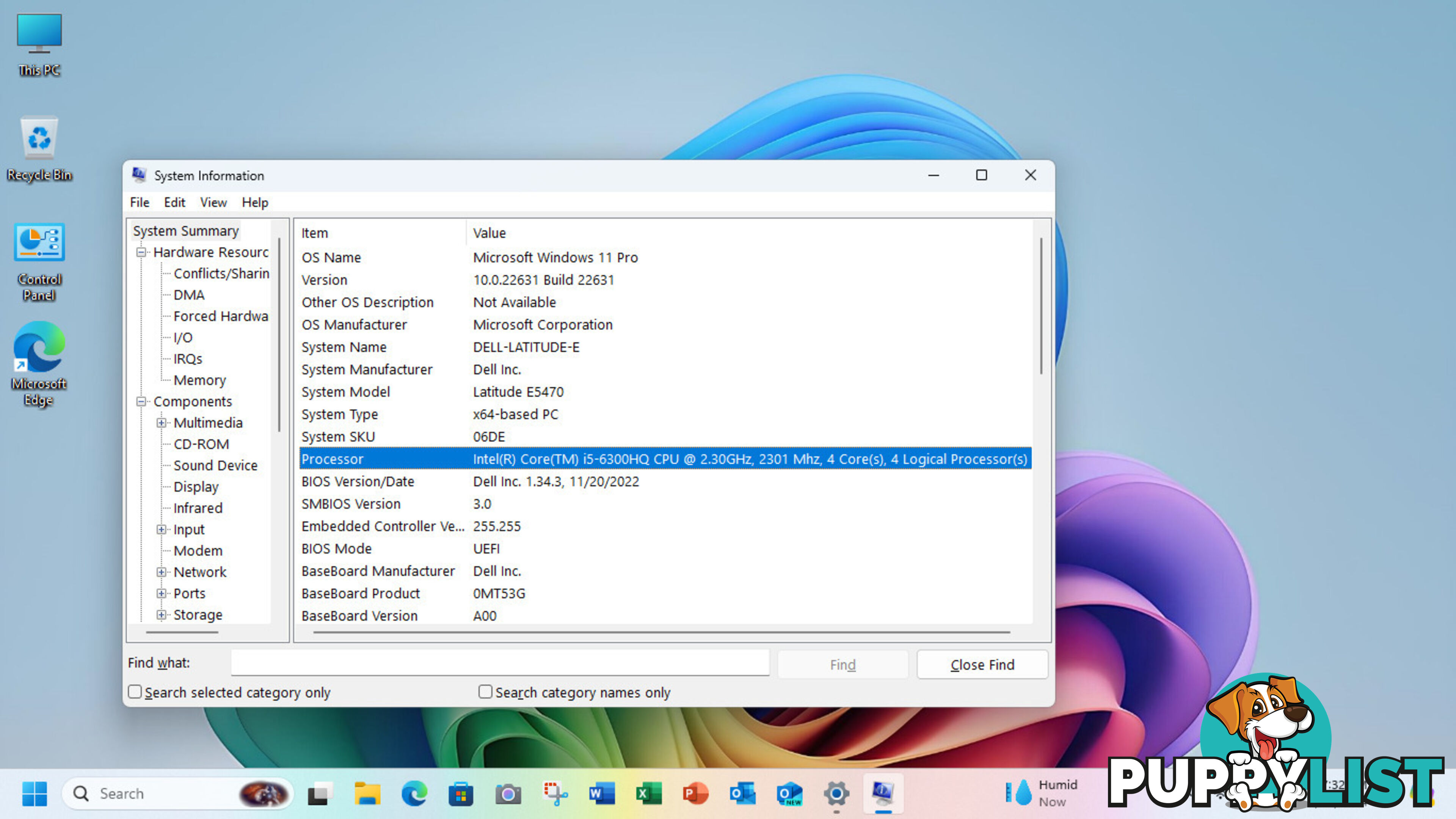Select Sound Device tree item
The height and width of the screenshot is (819, 1456).
click(x=215, y=465)
